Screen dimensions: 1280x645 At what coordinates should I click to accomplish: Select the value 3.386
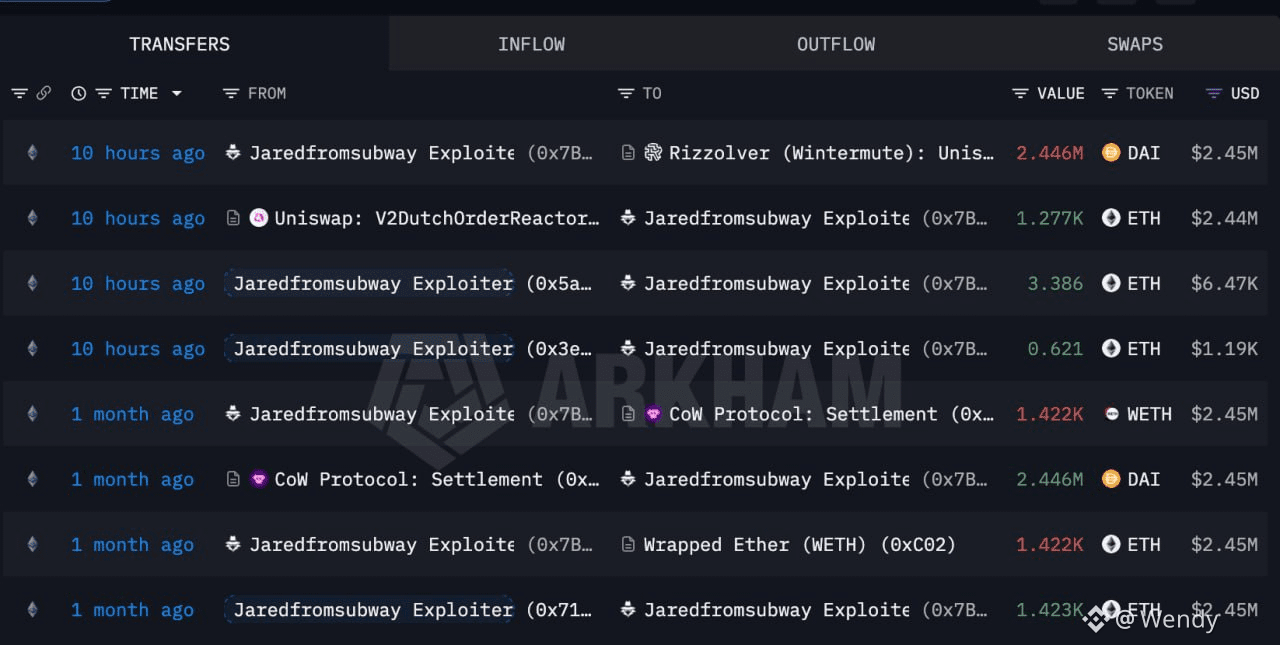pyautogui.click(x=1055, y=283)
